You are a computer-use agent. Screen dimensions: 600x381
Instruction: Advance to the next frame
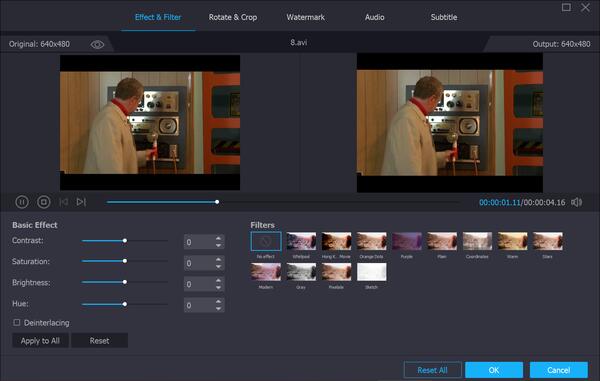[x=81, y=202]
